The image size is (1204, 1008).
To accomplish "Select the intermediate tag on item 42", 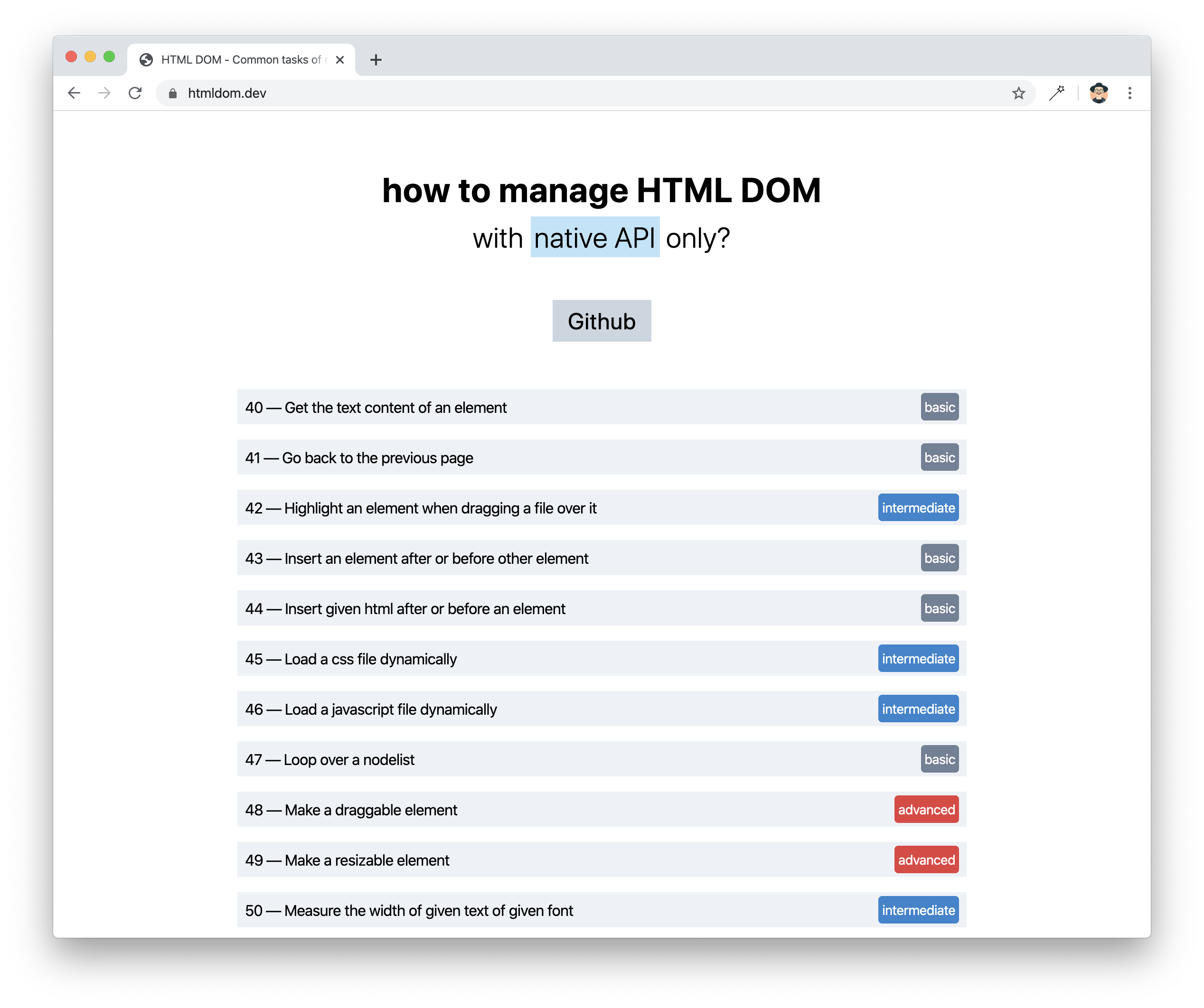I will (x=917, y=508).
